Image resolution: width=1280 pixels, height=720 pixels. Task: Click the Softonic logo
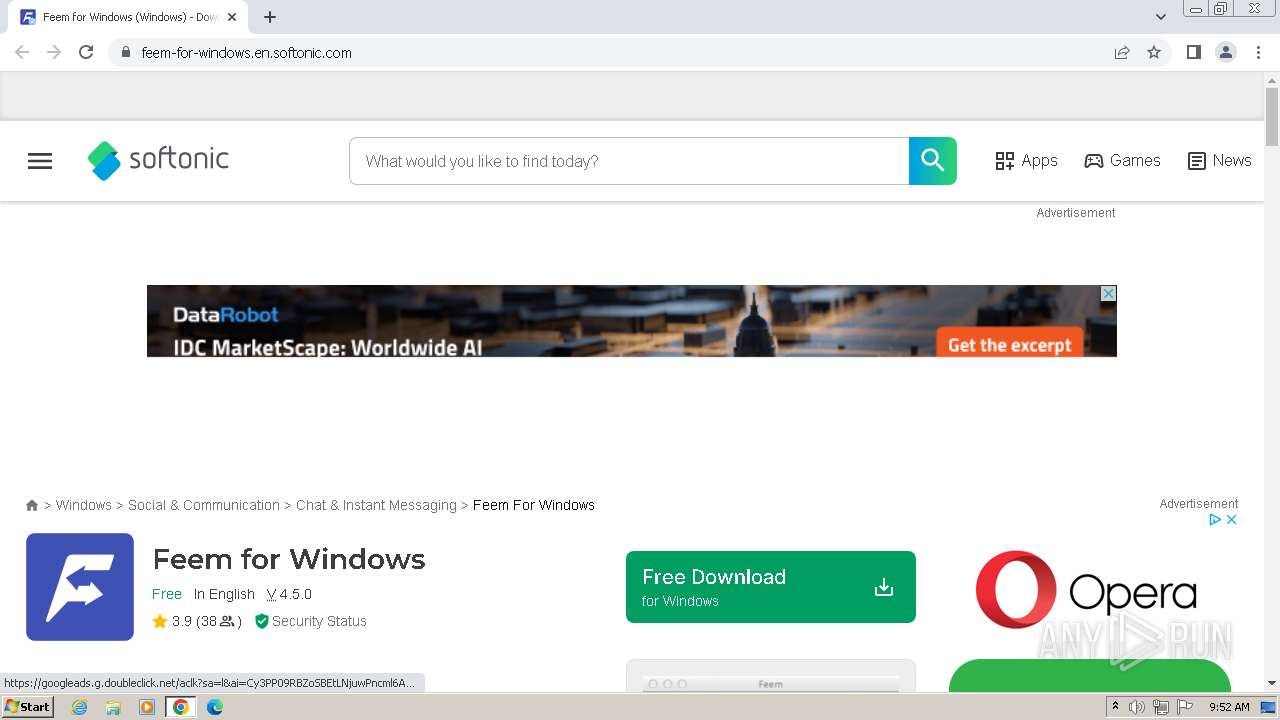pos(158,160)
